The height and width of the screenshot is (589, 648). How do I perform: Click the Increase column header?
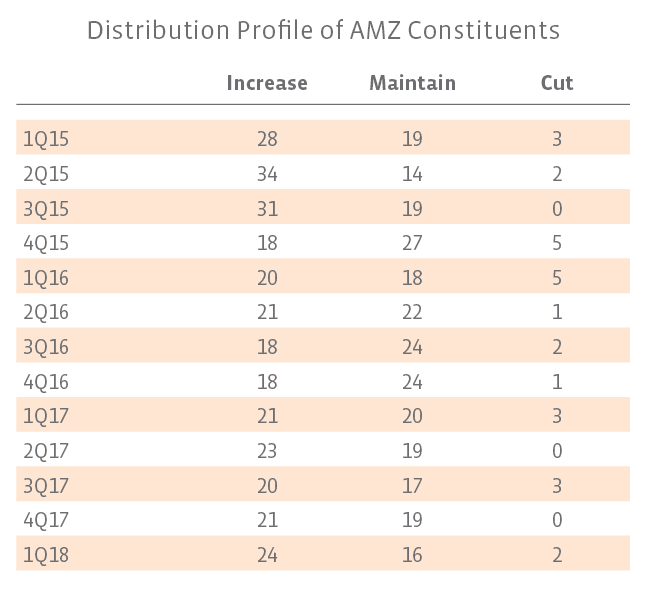coord(267,82)
